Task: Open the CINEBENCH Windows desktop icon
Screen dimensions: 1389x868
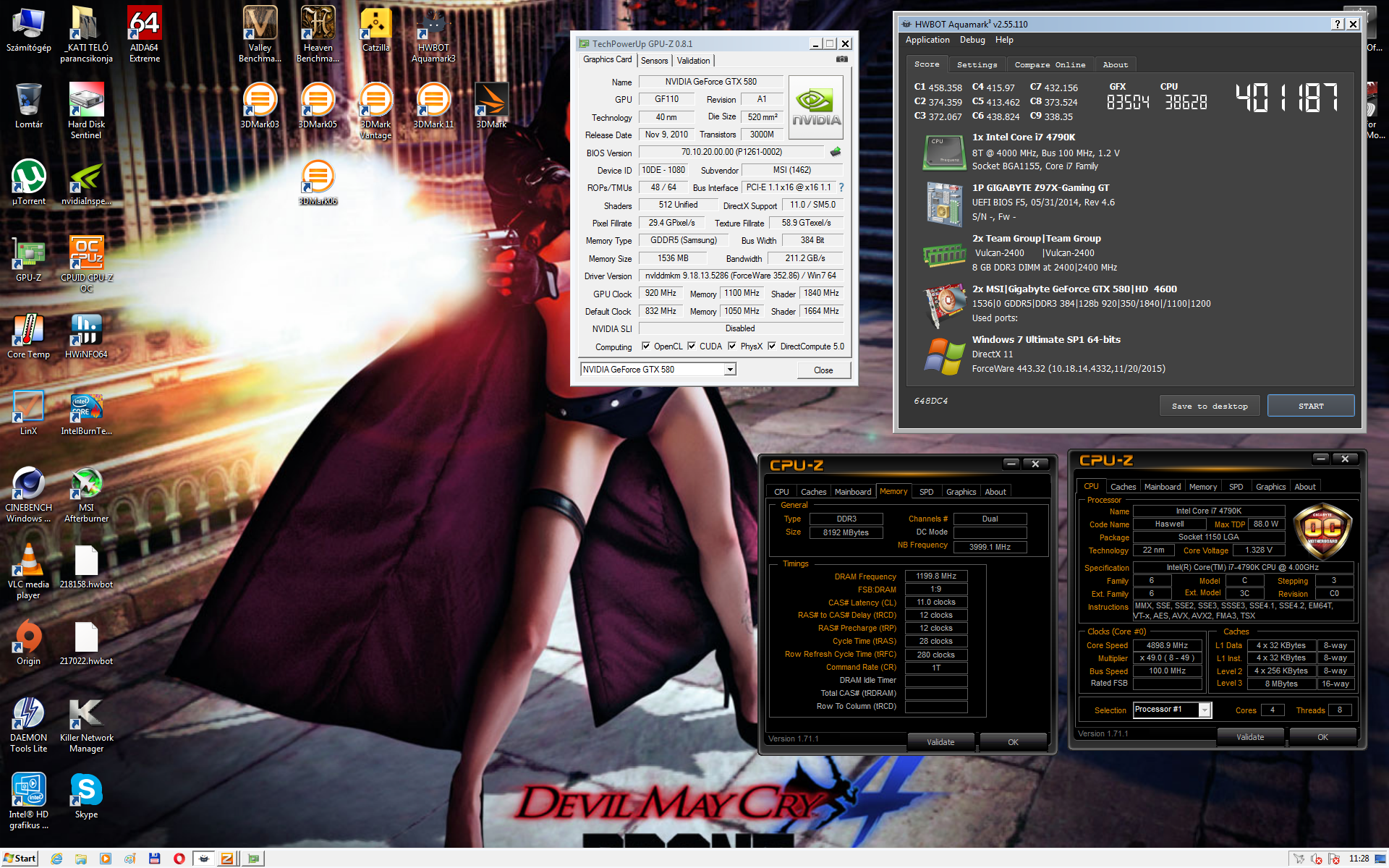Action: tap(29, 494)
